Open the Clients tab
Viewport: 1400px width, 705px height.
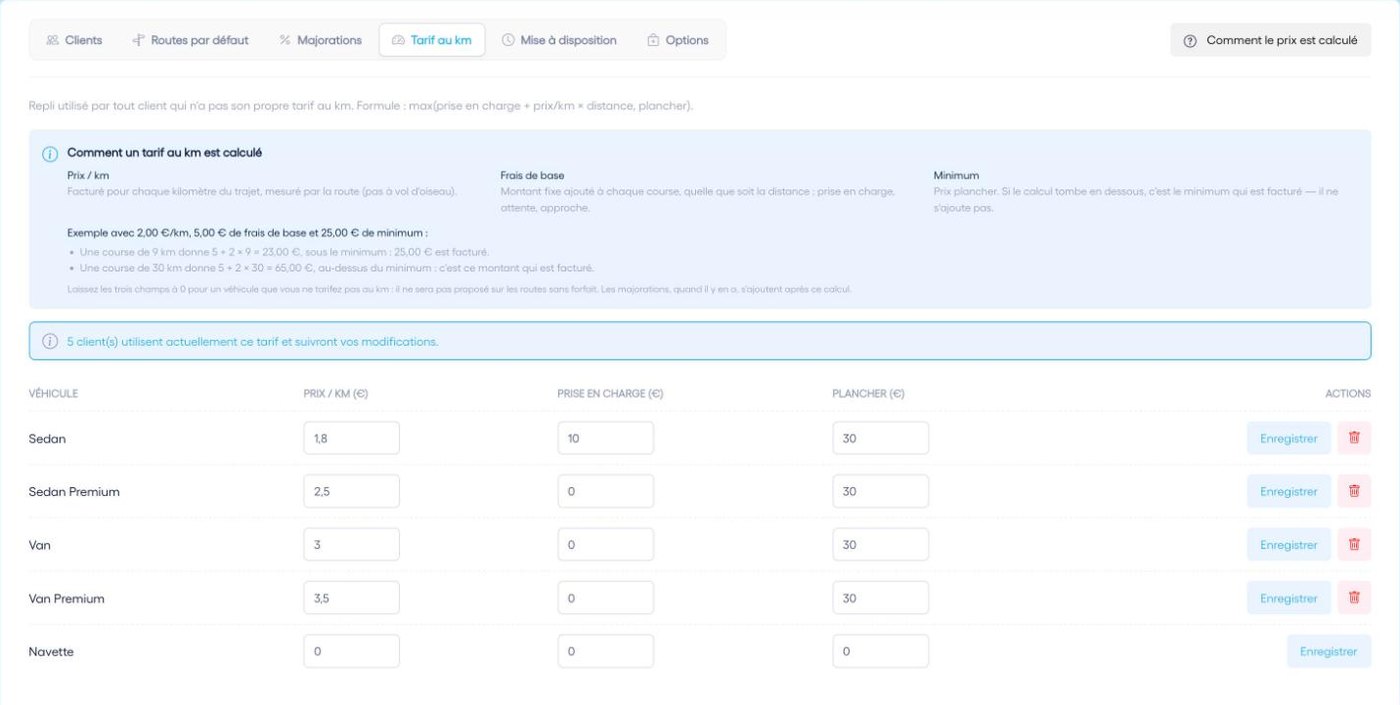pos(74,40)
